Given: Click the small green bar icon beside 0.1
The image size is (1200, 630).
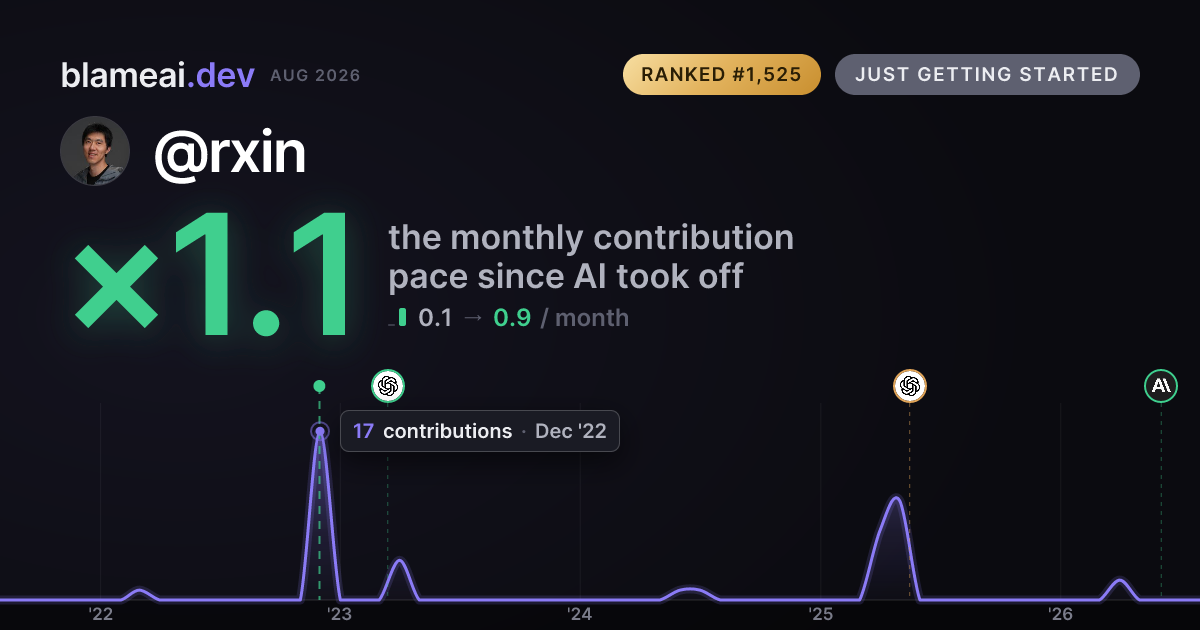Looking at the screenshot, I should pyautogui.click(x=401, y=317).
